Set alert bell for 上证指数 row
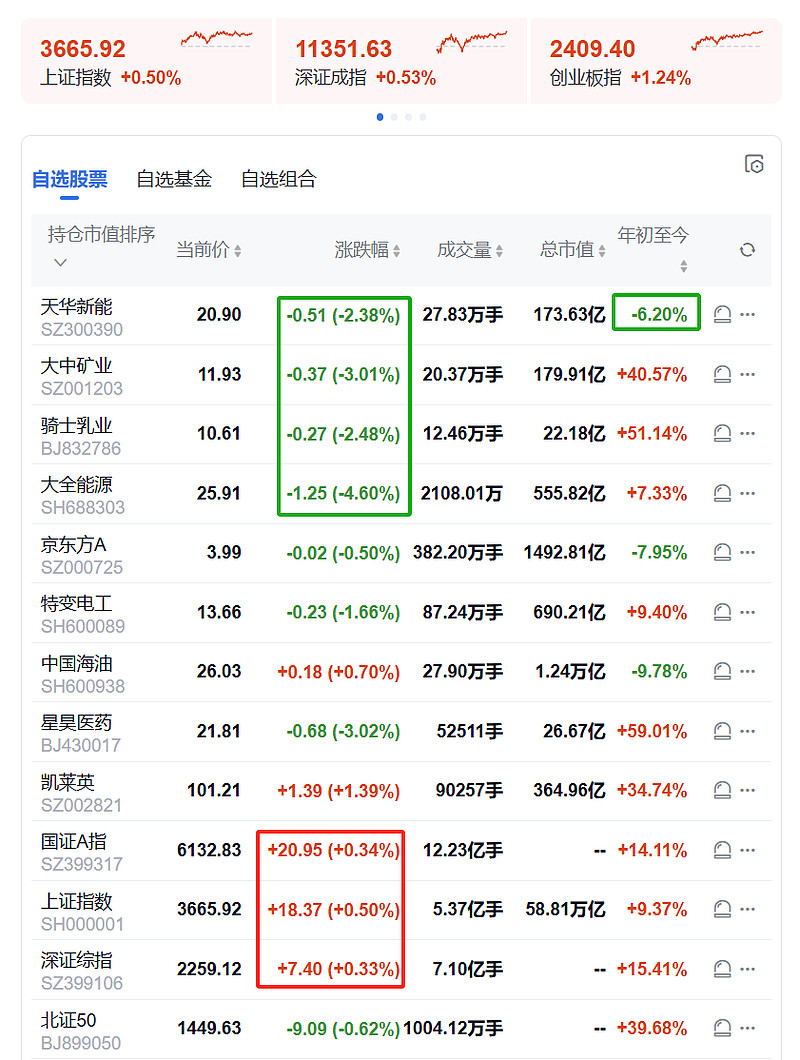The width and height of the screenshot is (800, 1060). pyautogui.click(x=722, y=909)
